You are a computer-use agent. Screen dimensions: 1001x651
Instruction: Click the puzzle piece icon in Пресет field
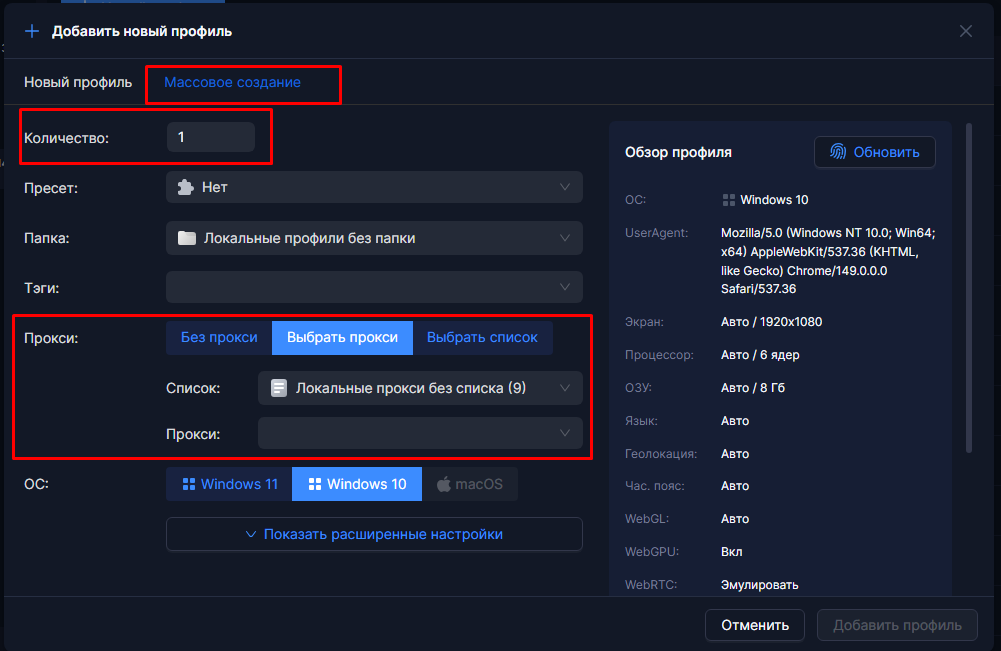(186, 188)
